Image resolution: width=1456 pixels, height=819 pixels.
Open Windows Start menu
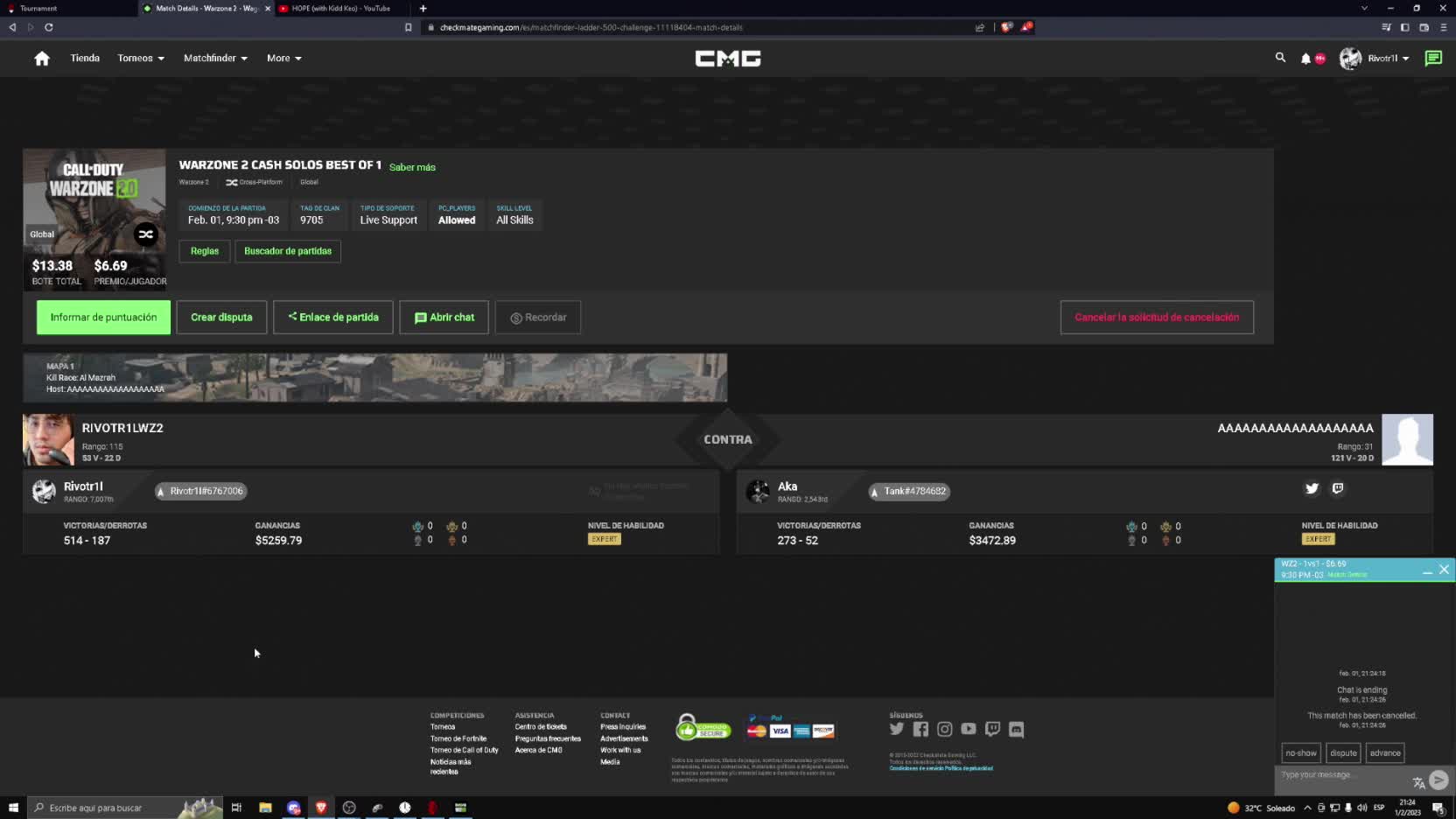13,808
